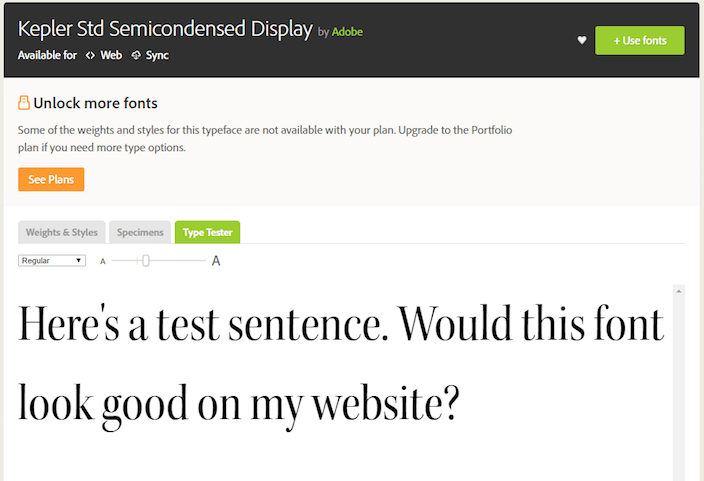Click the font size slider handle
This screenshot has height=481, width=704.
[x=146, y=261]
